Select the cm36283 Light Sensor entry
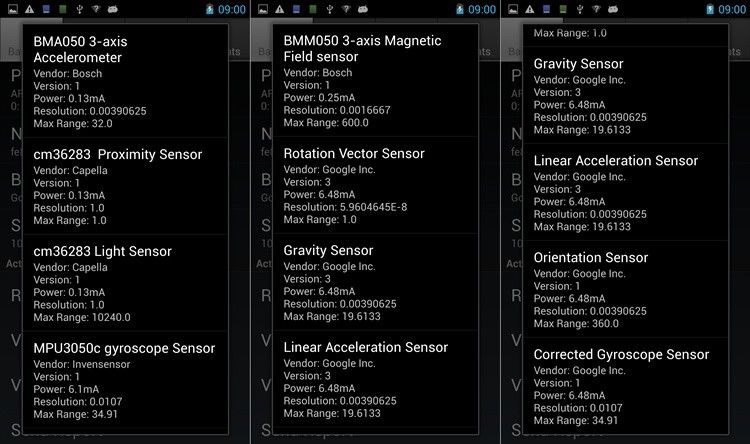 [x=125, y=283]
